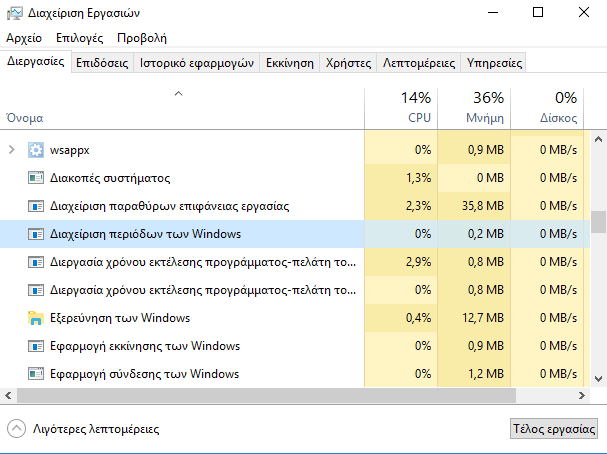The image size is (607, 454).
Task: Maximize the Task Manager window
Action: (x=538, y=12)
